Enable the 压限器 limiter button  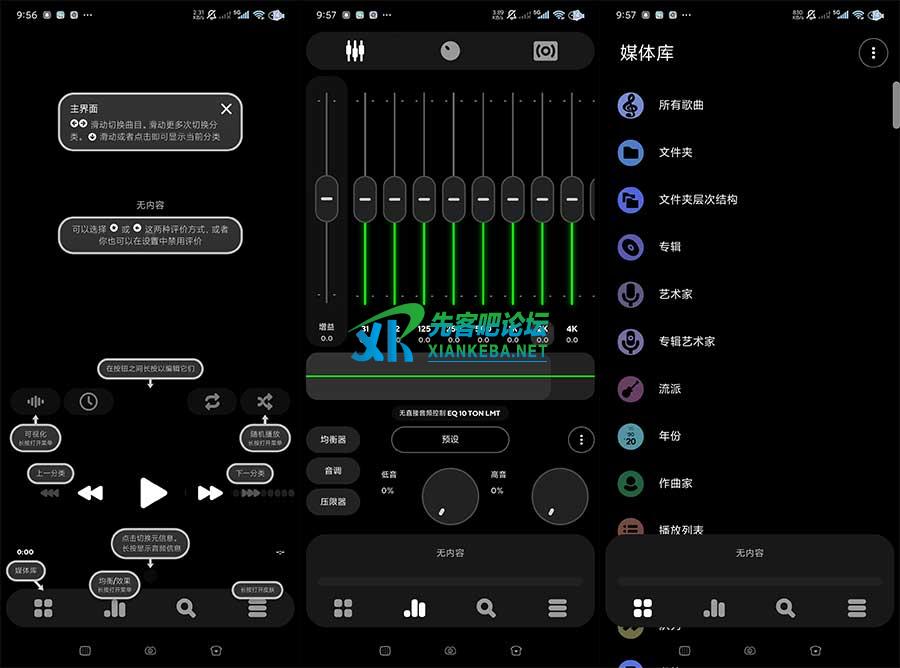point(333,501)
